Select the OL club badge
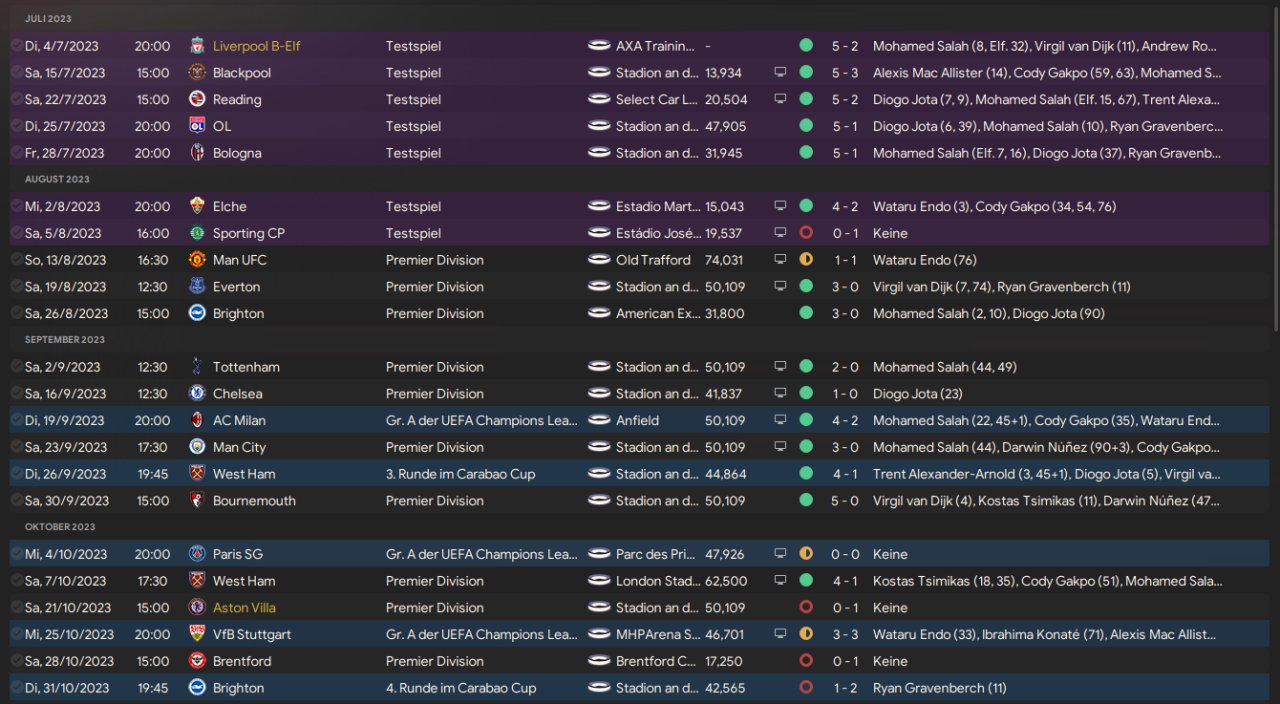Image resolution: width=1280 pixels, height=704 pixels. click(197, 127)
